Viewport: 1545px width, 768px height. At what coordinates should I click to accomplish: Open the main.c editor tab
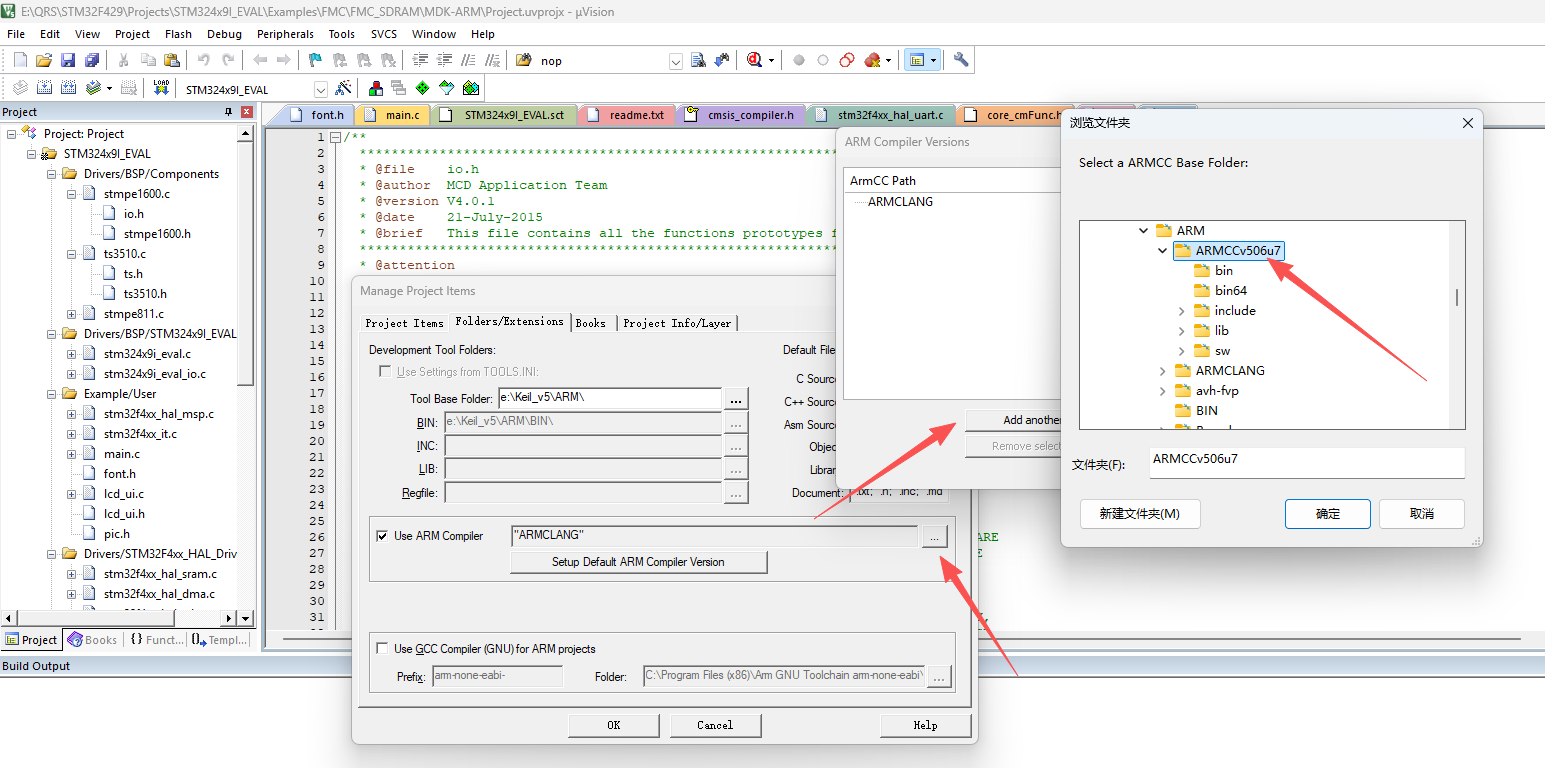pyautogui.click(x=393, y=115)
